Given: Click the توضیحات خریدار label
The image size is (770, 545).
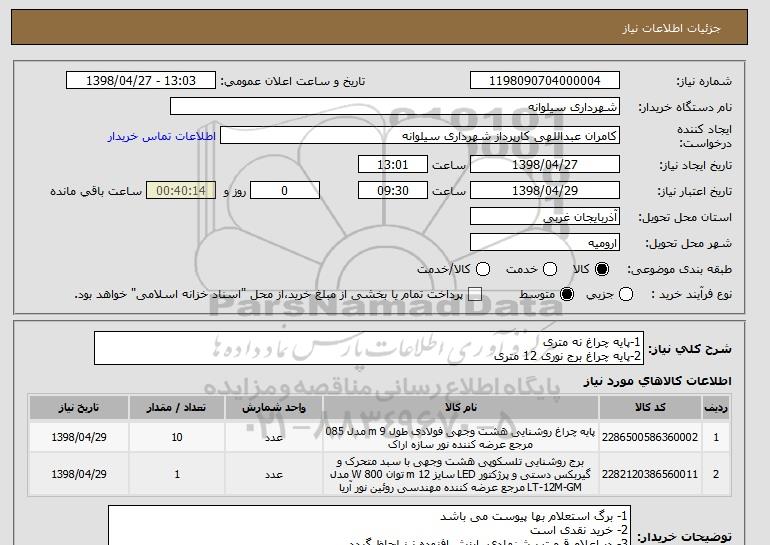Looking at the screenshot, I should click(x=684, y=536).
